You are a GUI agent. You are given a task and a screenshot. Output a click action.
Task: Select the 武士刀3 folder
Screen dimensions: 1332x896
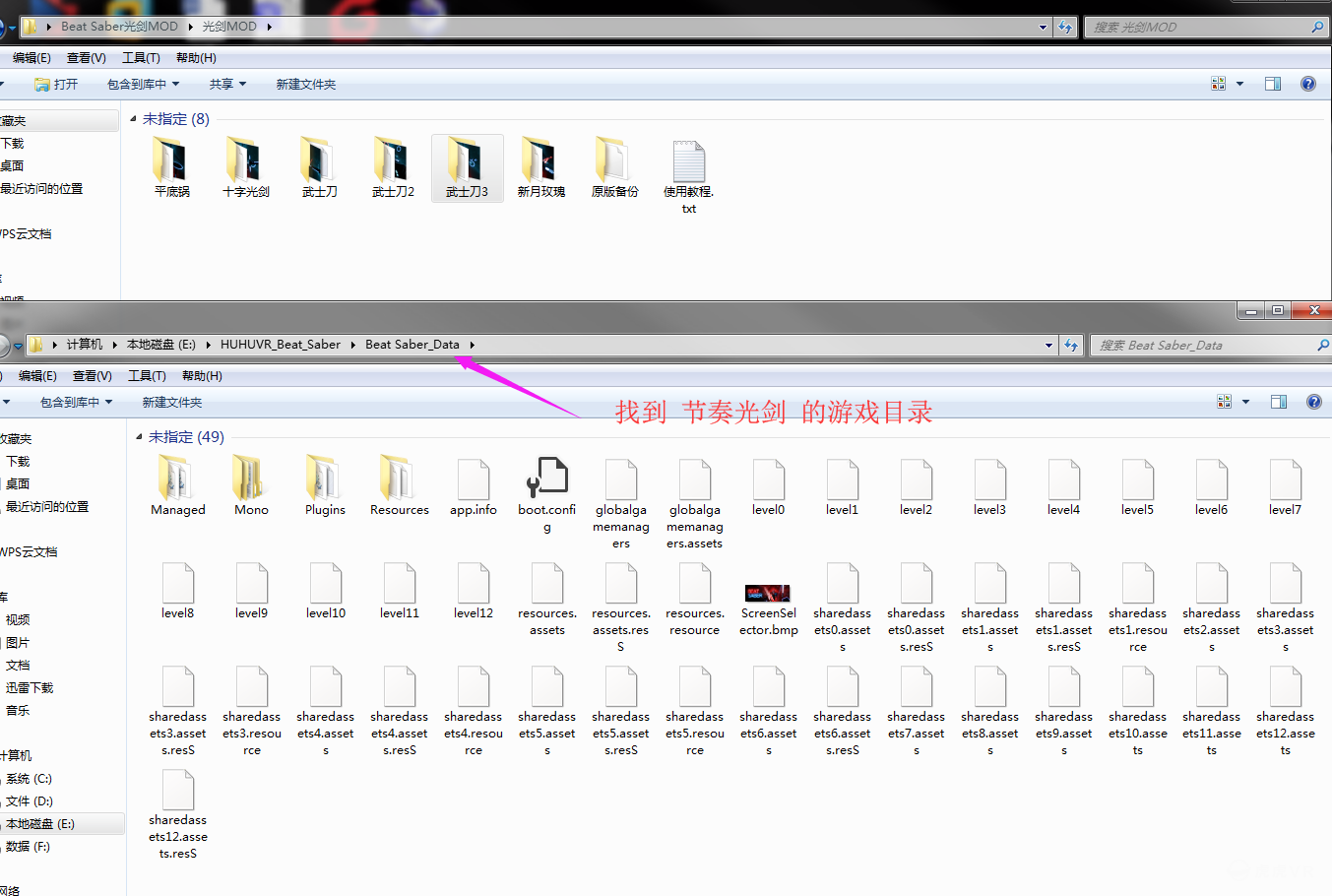coord(467,167)
